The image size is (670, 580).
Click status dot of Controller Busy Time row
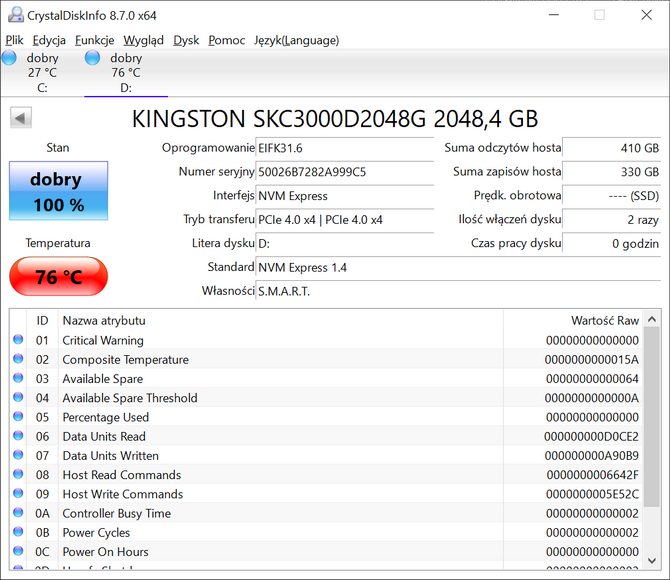coord(18,512)
